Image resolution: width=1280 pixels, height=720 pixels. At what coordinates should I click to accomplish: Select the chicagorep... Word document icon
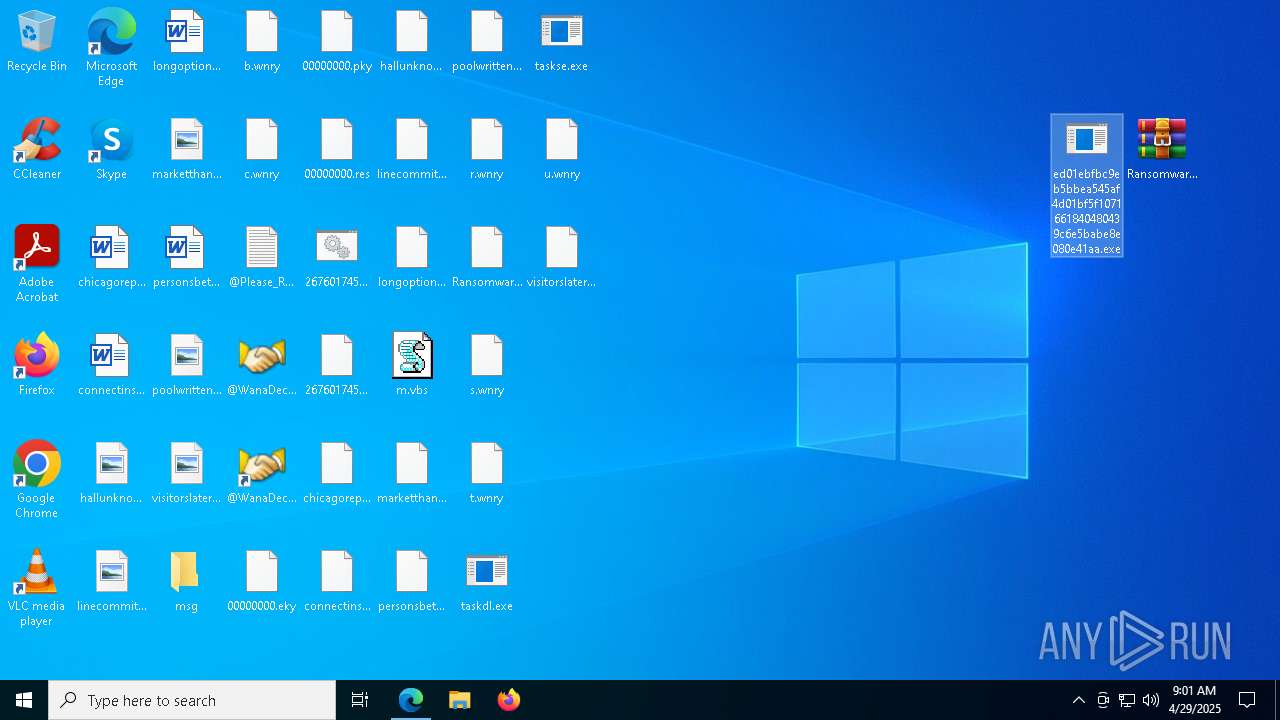click(111, 258)
